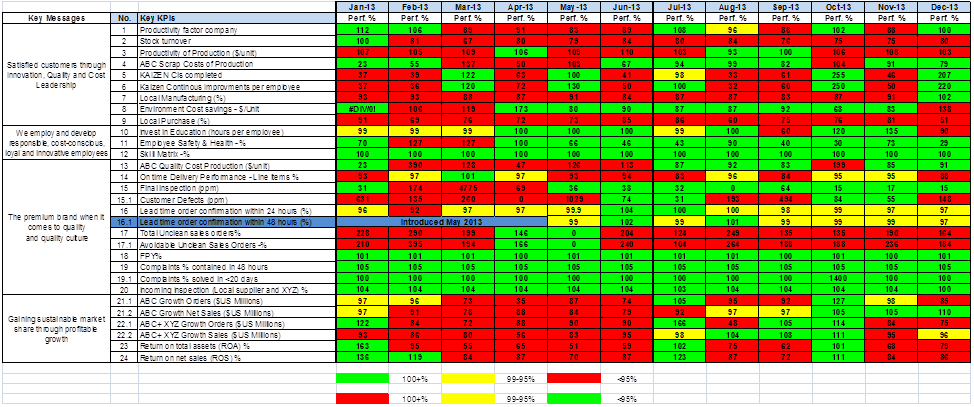The image size is (974, 407).
Task: Select the 4775 Final Inspection value cell
Action: pyautogui.click(x=468, y=187)
